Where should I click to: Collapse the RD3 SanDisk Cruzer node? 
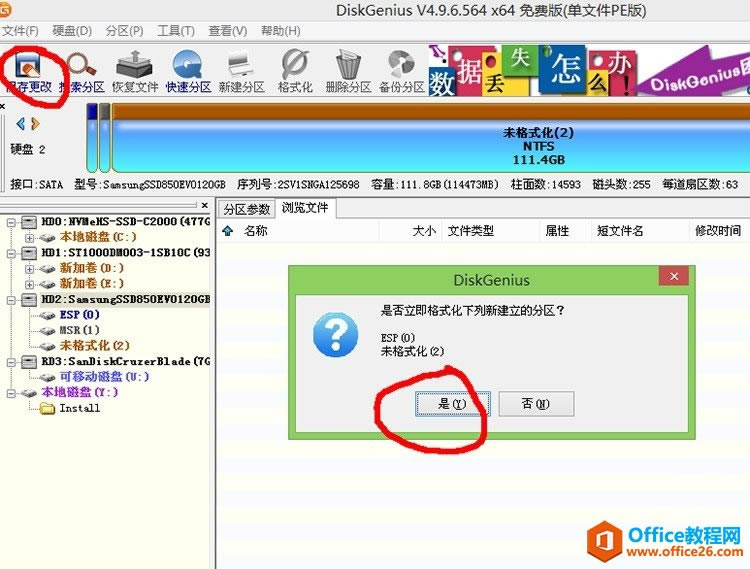coord(11,362)
